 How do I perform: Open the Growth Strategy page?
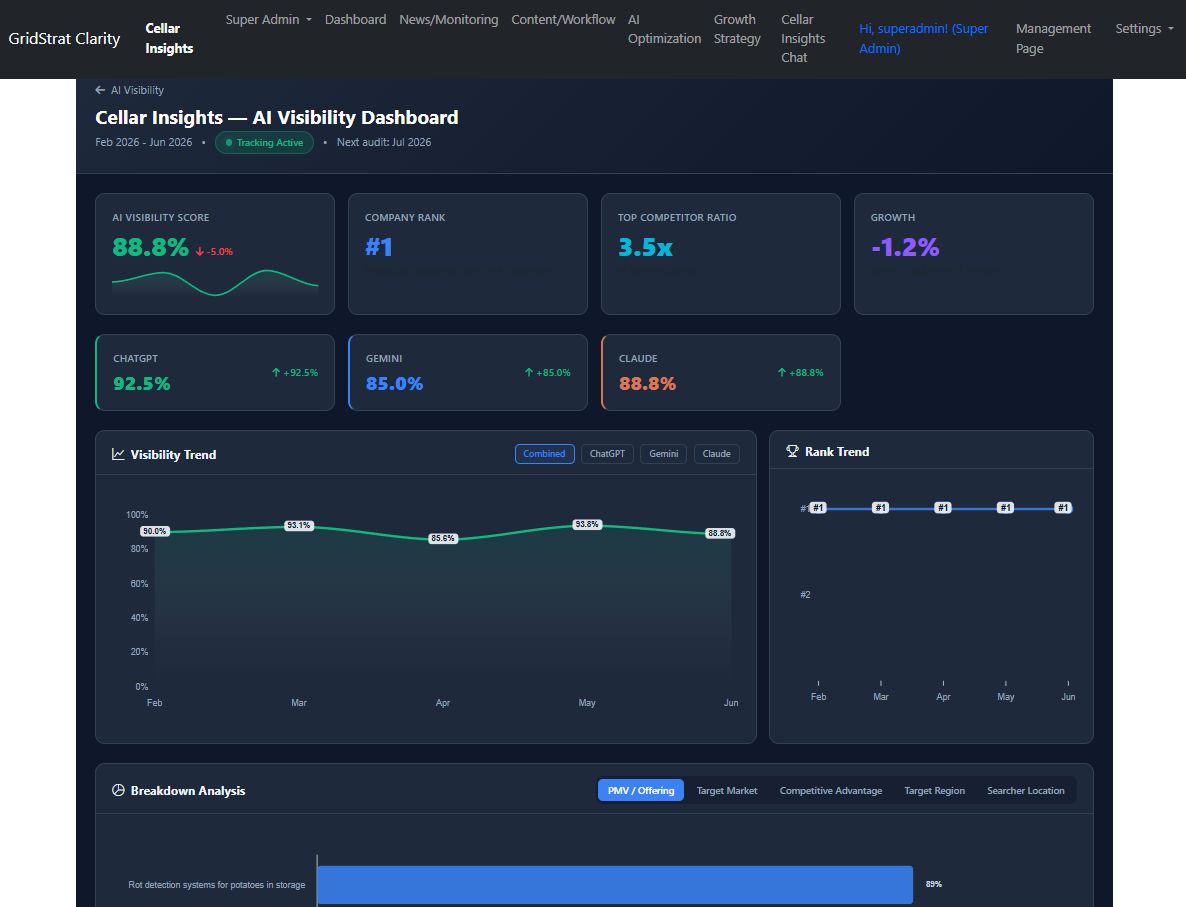(737, 29)
